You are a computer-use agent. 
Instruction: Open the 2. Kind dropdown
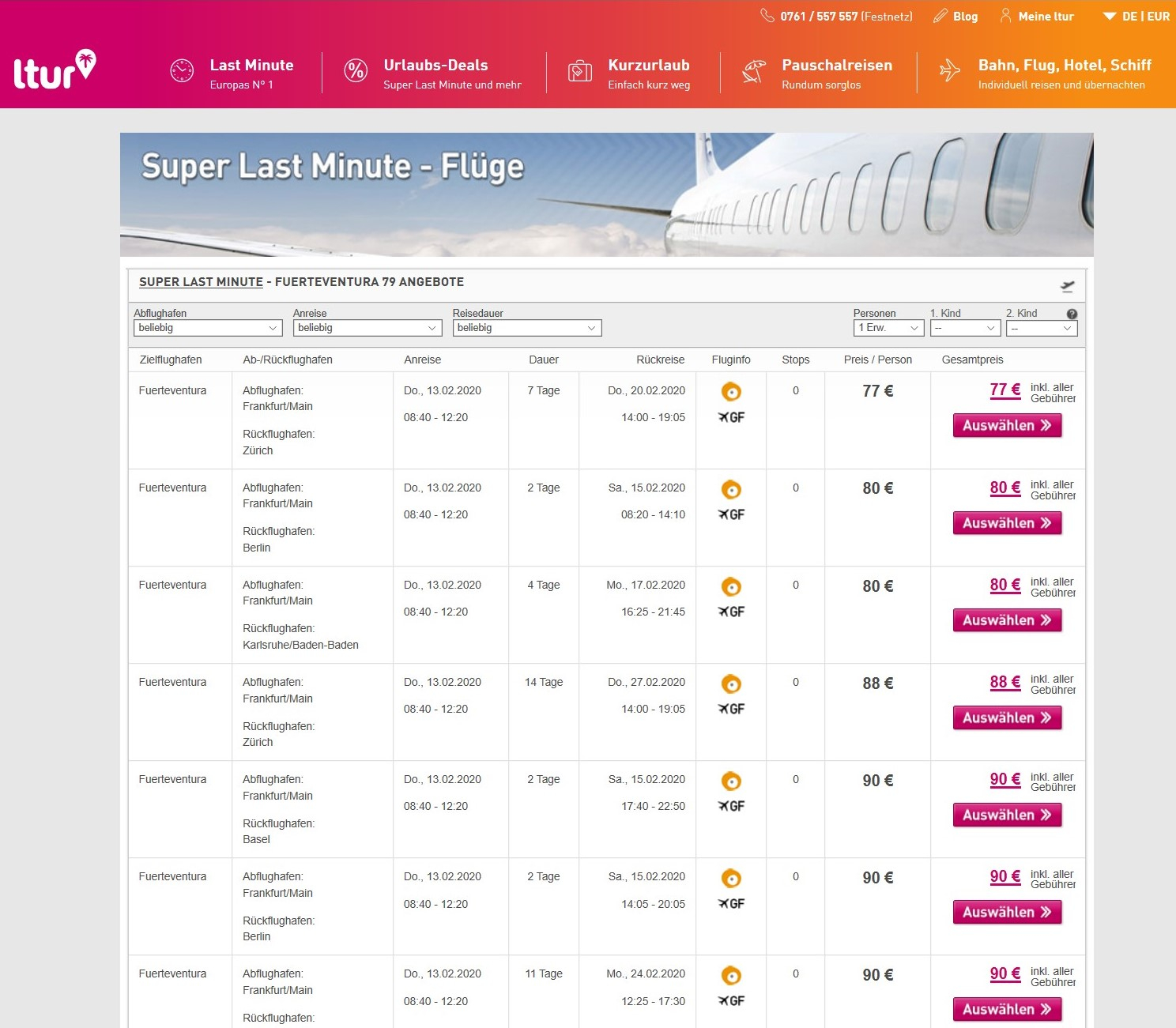(1042, 328)
